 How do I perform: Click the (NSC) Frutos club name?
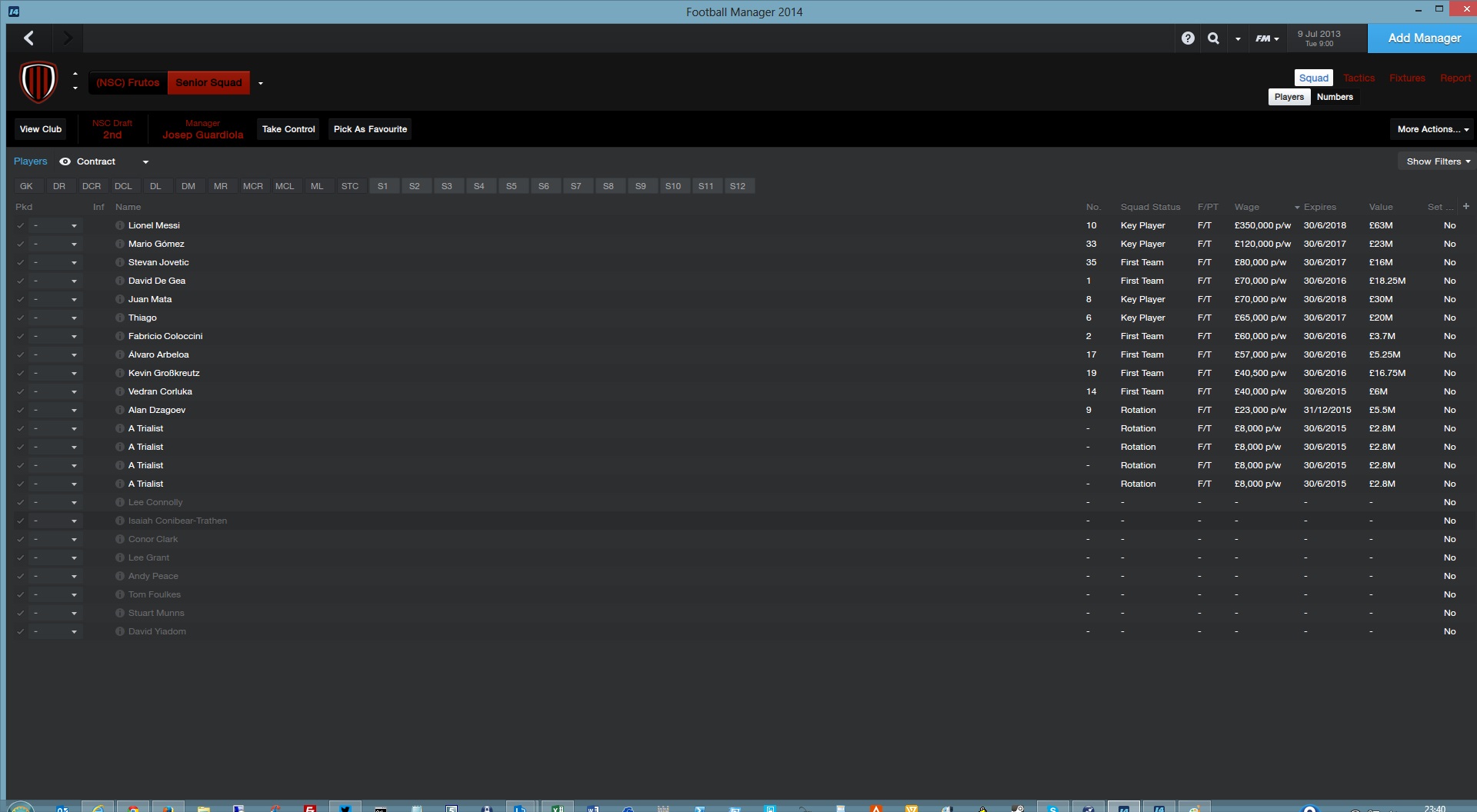coord(128,82)
